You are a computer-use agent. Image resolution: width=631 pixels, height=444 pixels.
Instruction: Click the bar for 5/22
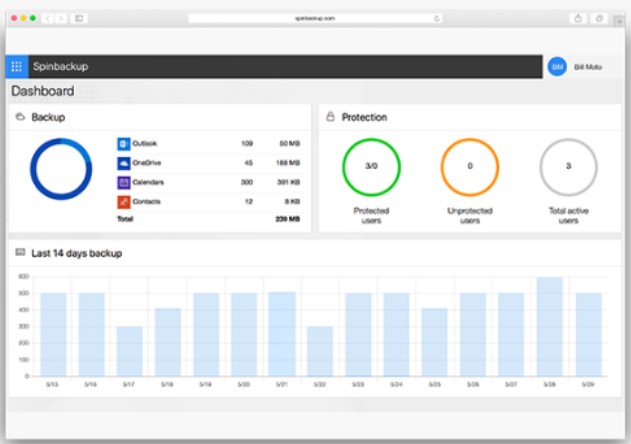(320, 351)
